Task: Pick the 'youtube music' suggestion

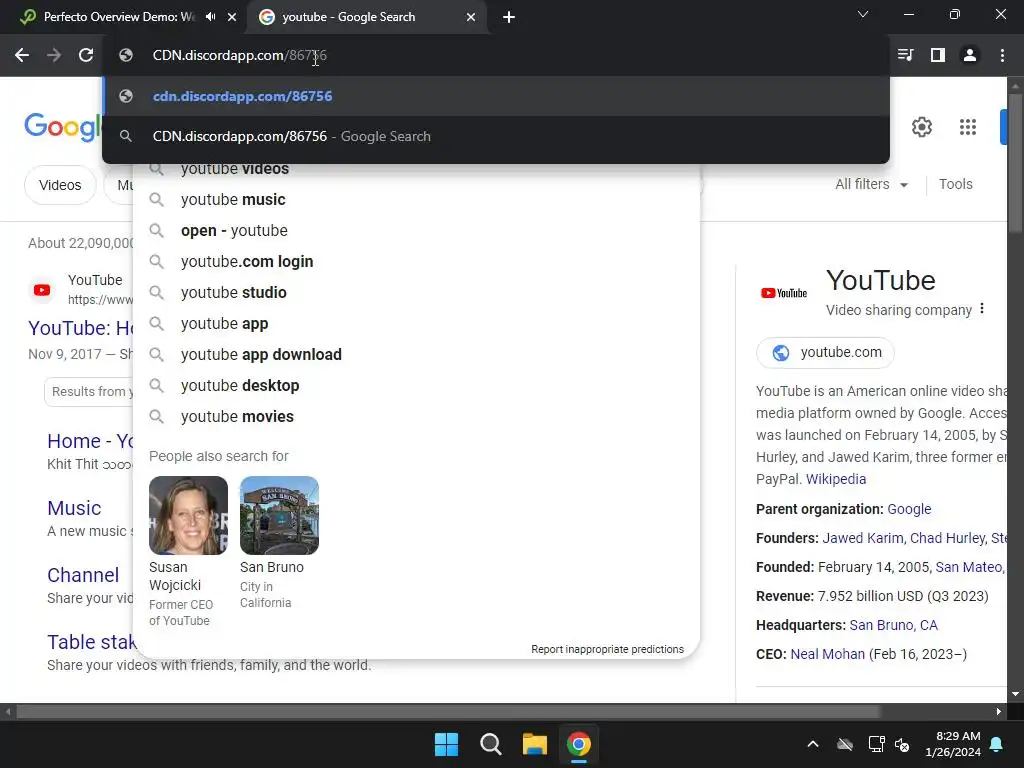Action: (x=416, y=199)
